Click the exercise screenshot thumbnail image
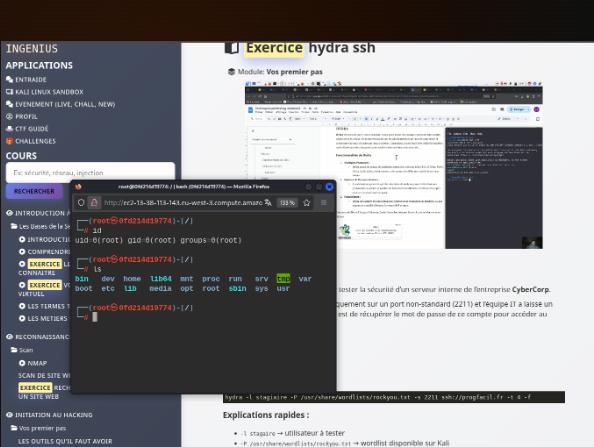594x447 pixels. tap(394, 165)
